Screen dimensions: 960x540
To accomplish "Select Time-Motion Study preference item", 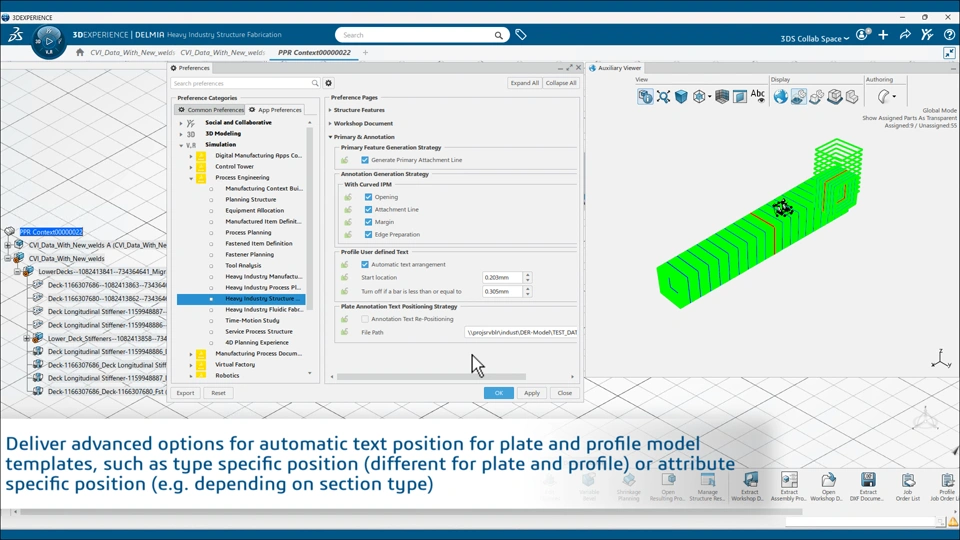I will tap(252, 320).
